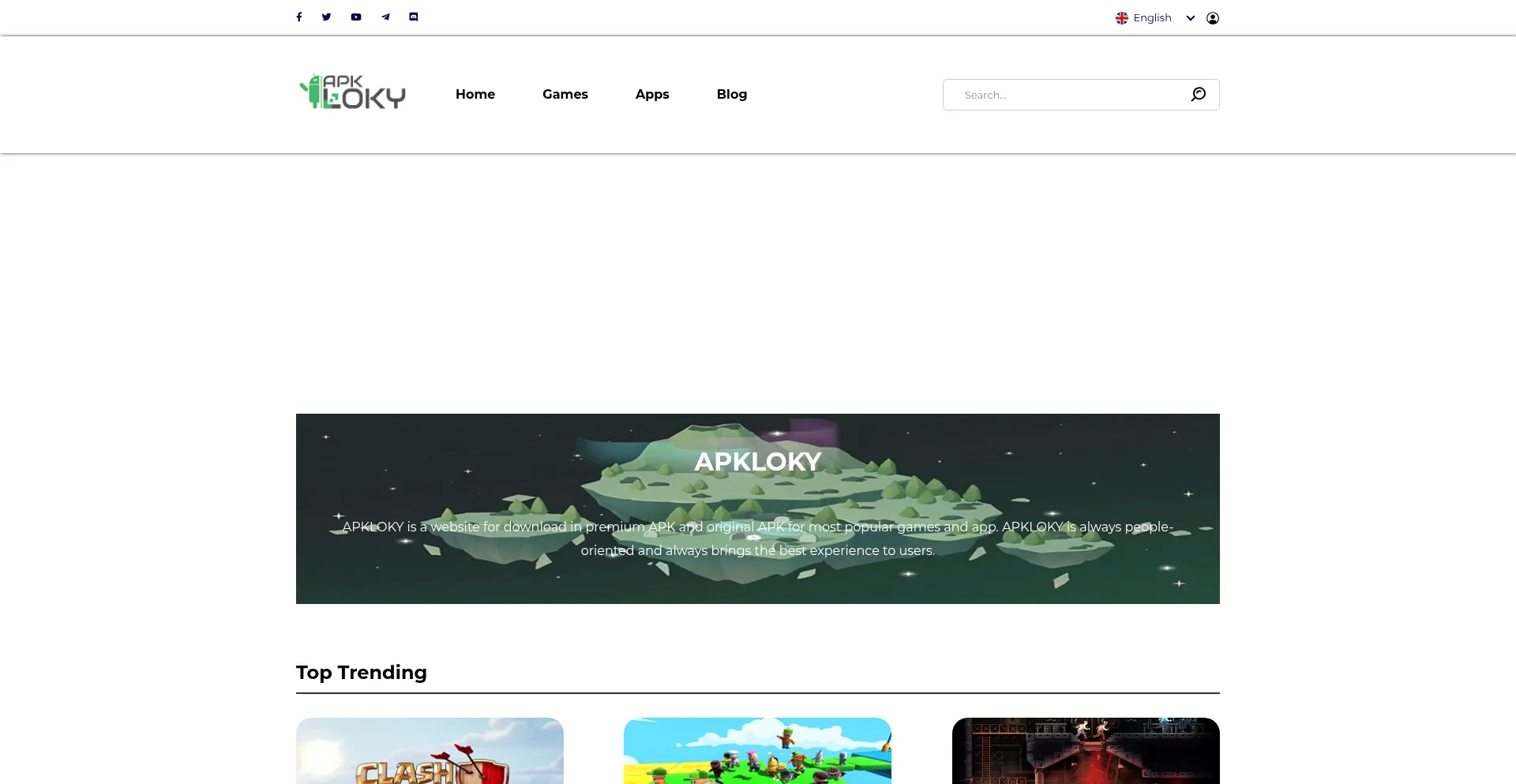Image resolution: width=1516 pixels, height=784 pixels.
Task: Click the Discord icon in top bar
Action: pos(414,17)
